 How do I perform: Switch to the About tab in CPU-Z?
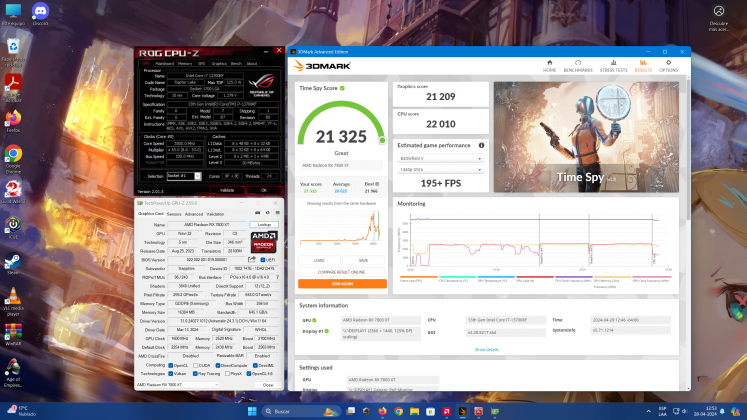(252, 63)
